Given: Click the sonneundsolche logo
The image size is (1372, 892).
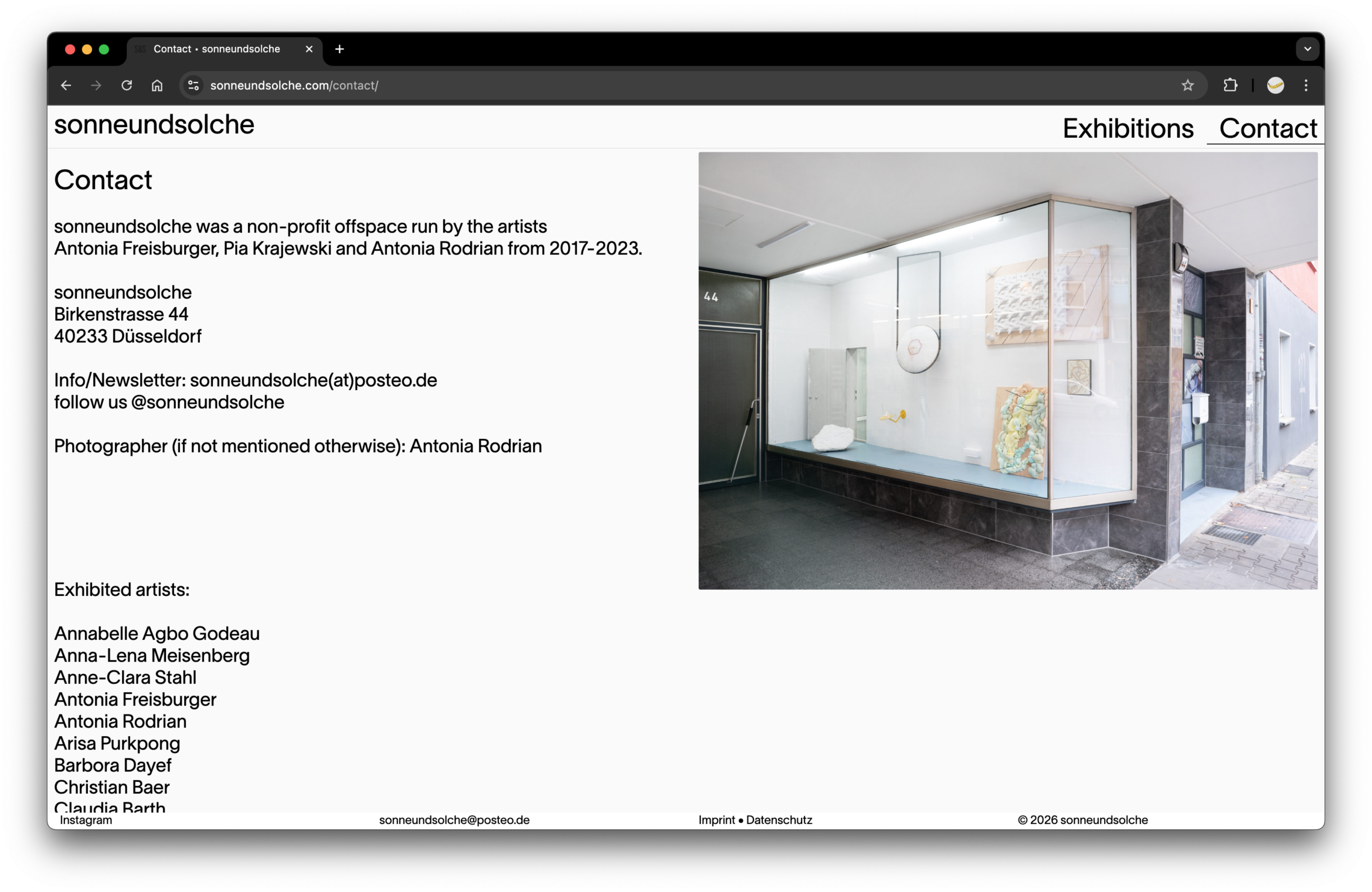Looking at the screenshot, I should [x=154, y=125].
